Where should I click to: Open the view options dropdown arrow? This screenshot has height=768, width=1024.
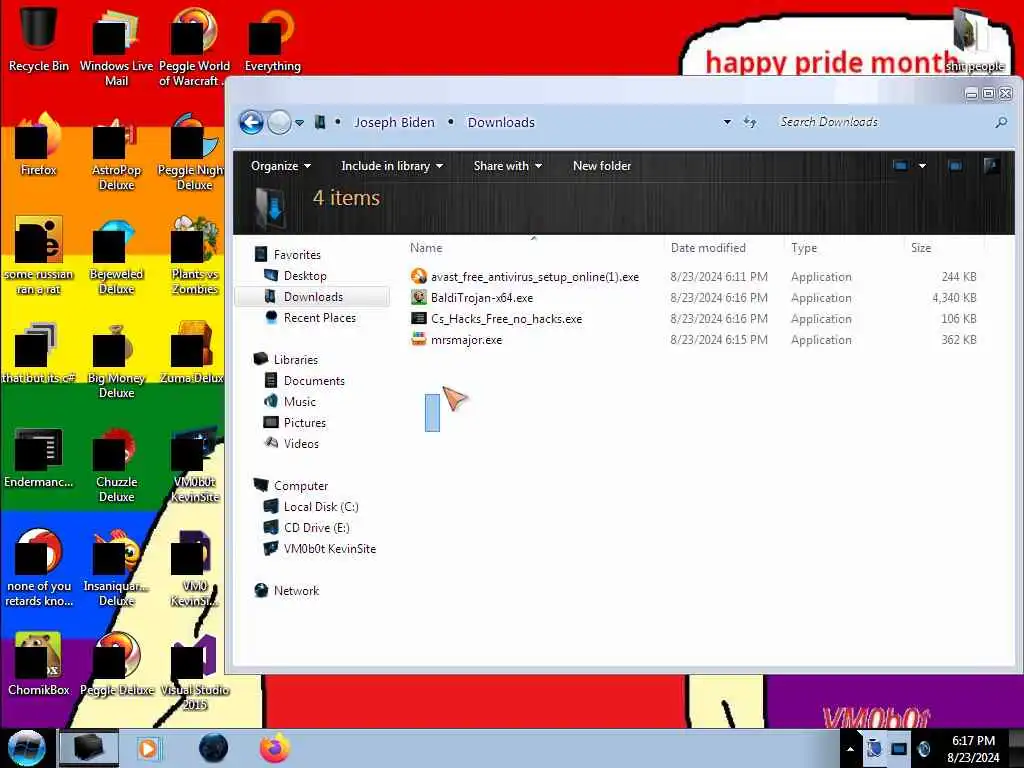pyautogui.click(x=922, y=166)
